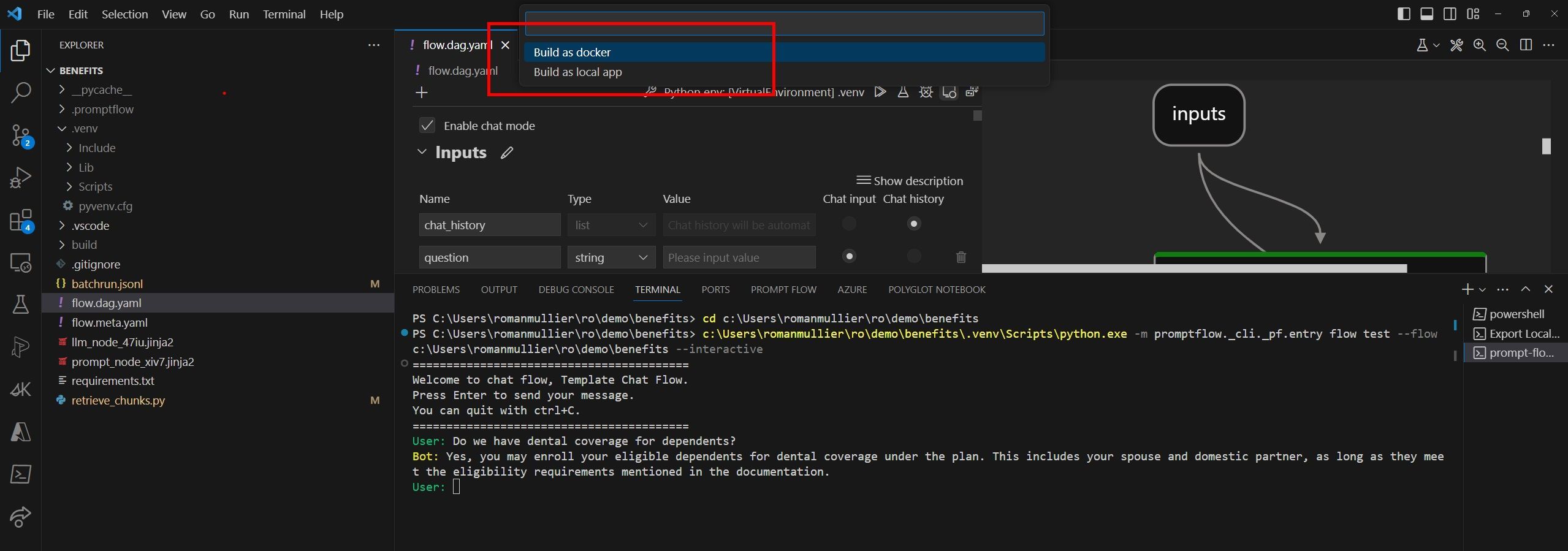This screenshot has width=1568, height=551.
Task: Collapse the .venv folder
Action: click(61, 129)
